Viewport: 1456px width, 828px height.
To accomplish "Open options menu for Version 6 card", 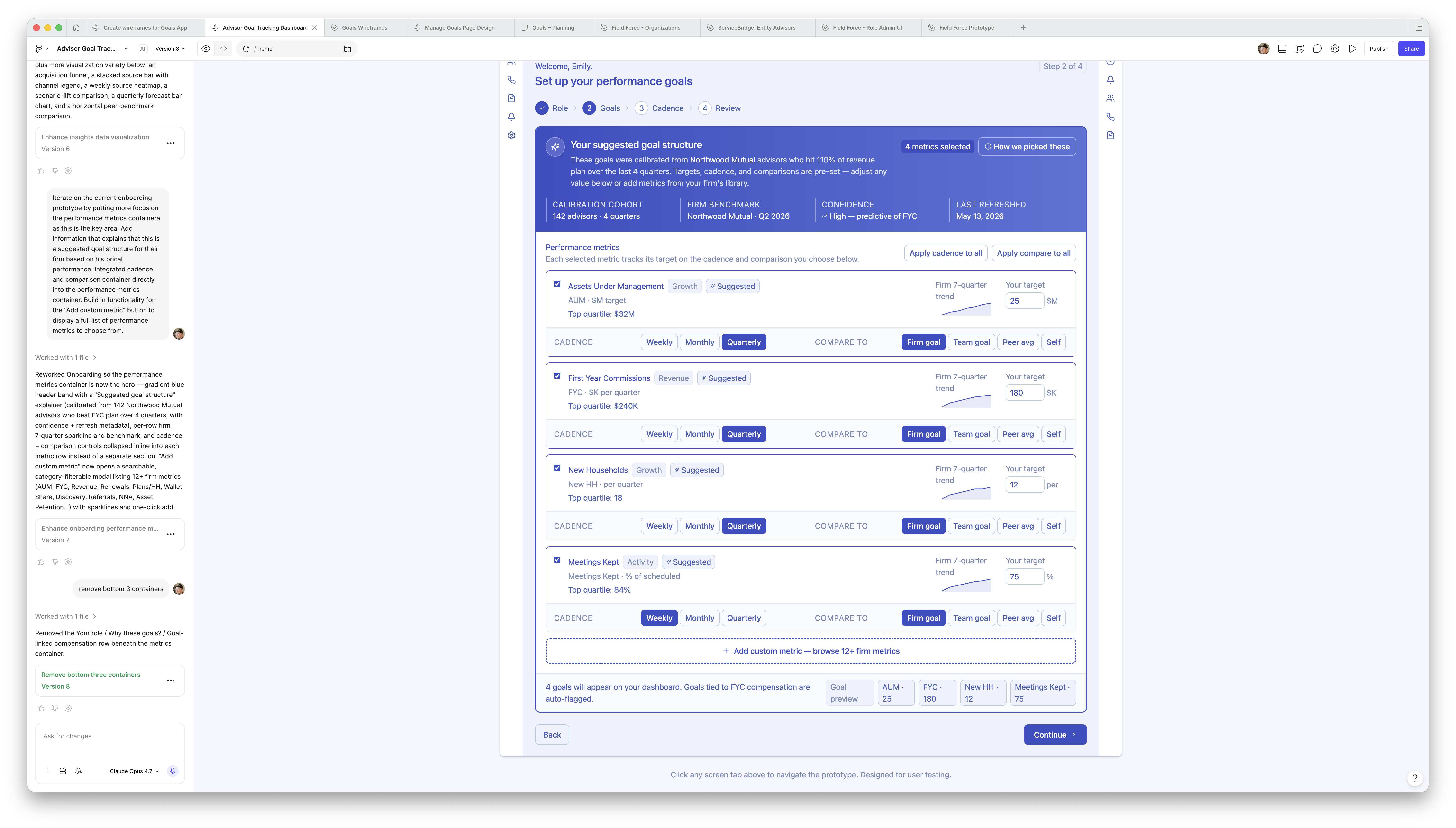I will (171, 143).
